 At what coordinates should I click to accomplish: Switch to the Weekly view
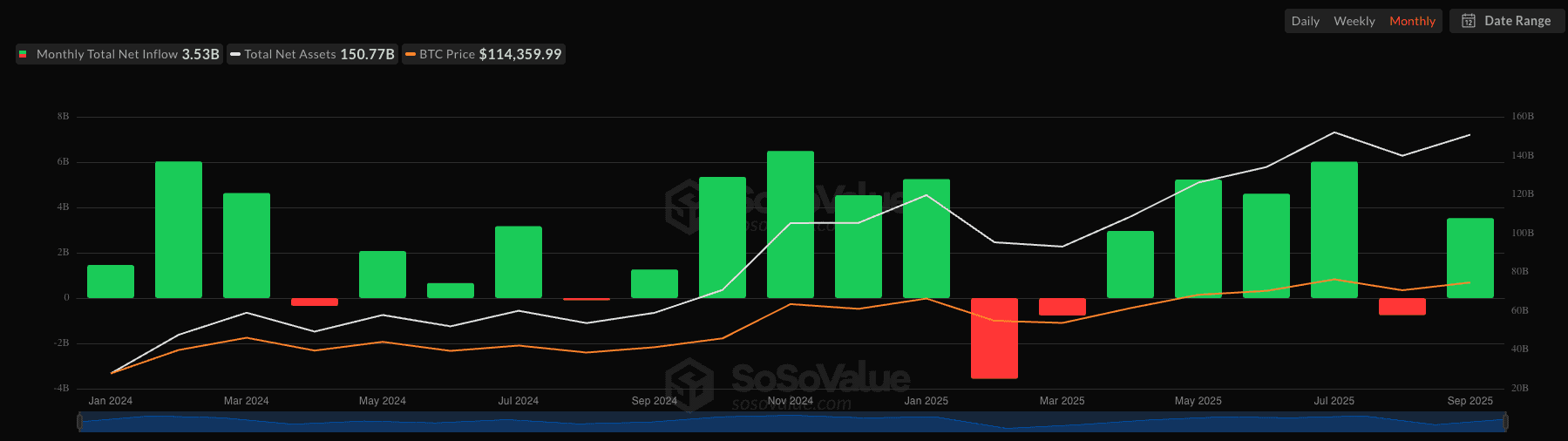pos(1354,21)
